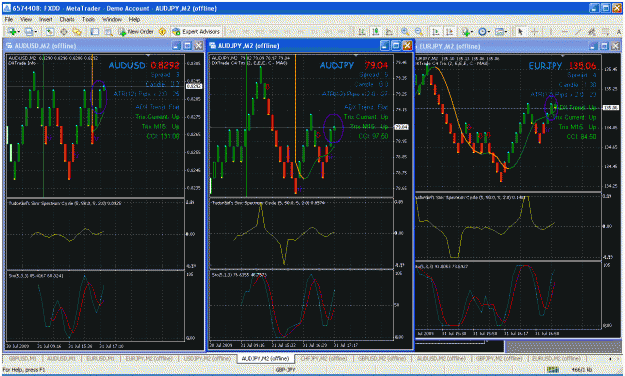The width and height of the screenshot is (625, 376).
Task: Switch to the CHFJPY,M2 (offline) tab
Action: [323, 359]
